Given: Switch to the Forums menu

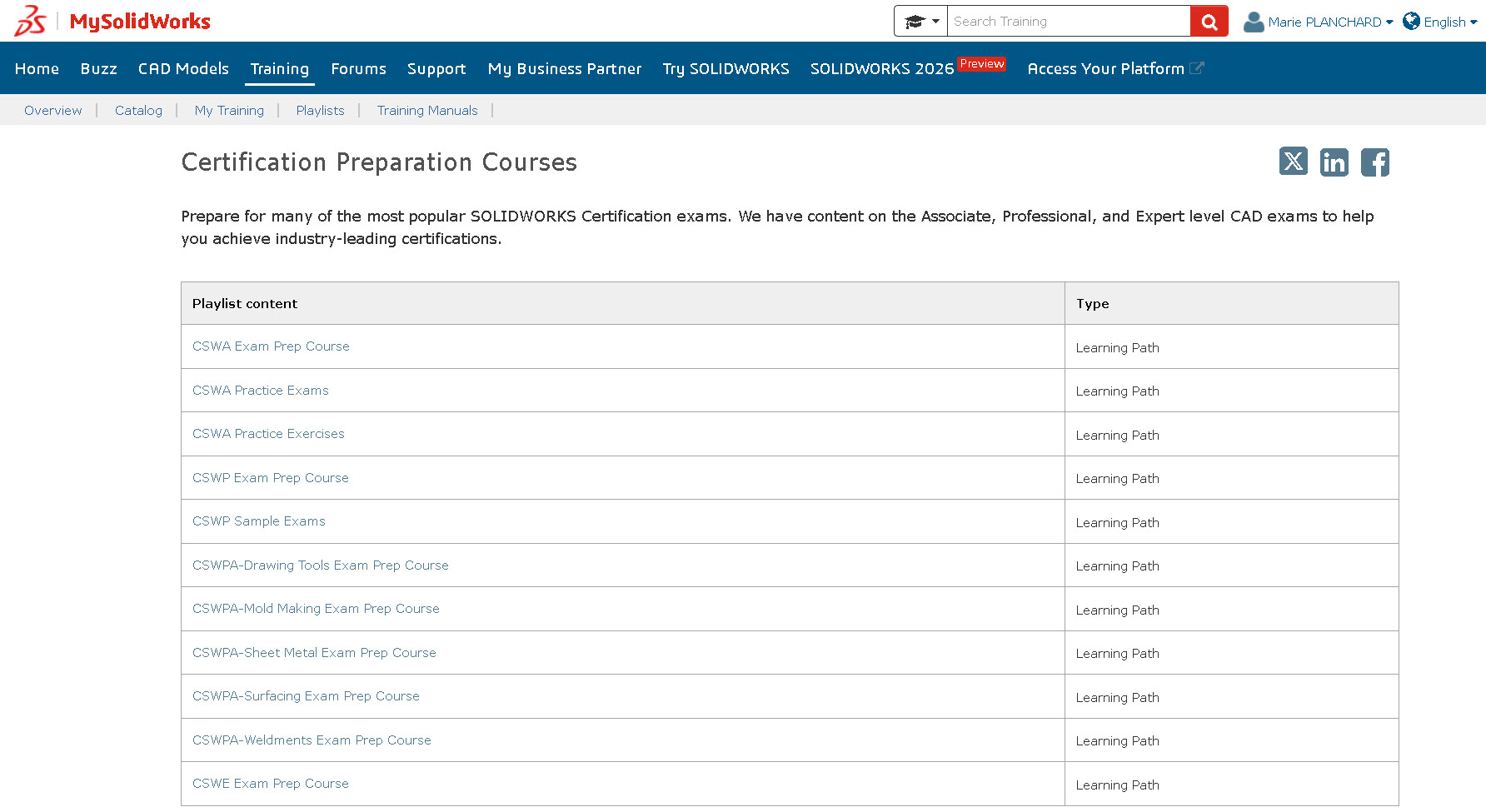Looking at the screenshot, I should point(358,68).
